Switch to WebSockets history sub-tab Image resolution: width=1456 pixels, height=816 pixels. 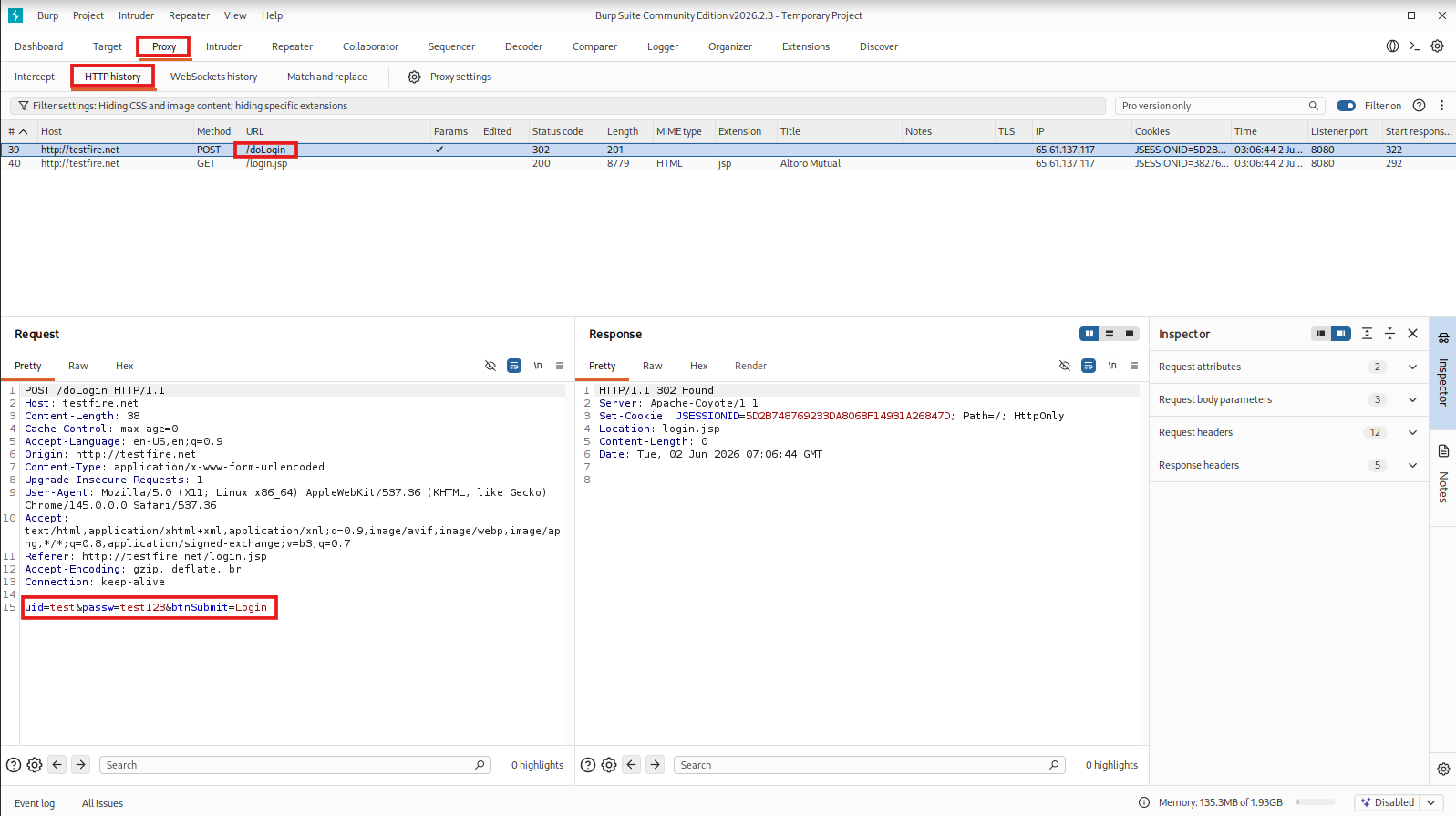[213, 77]
